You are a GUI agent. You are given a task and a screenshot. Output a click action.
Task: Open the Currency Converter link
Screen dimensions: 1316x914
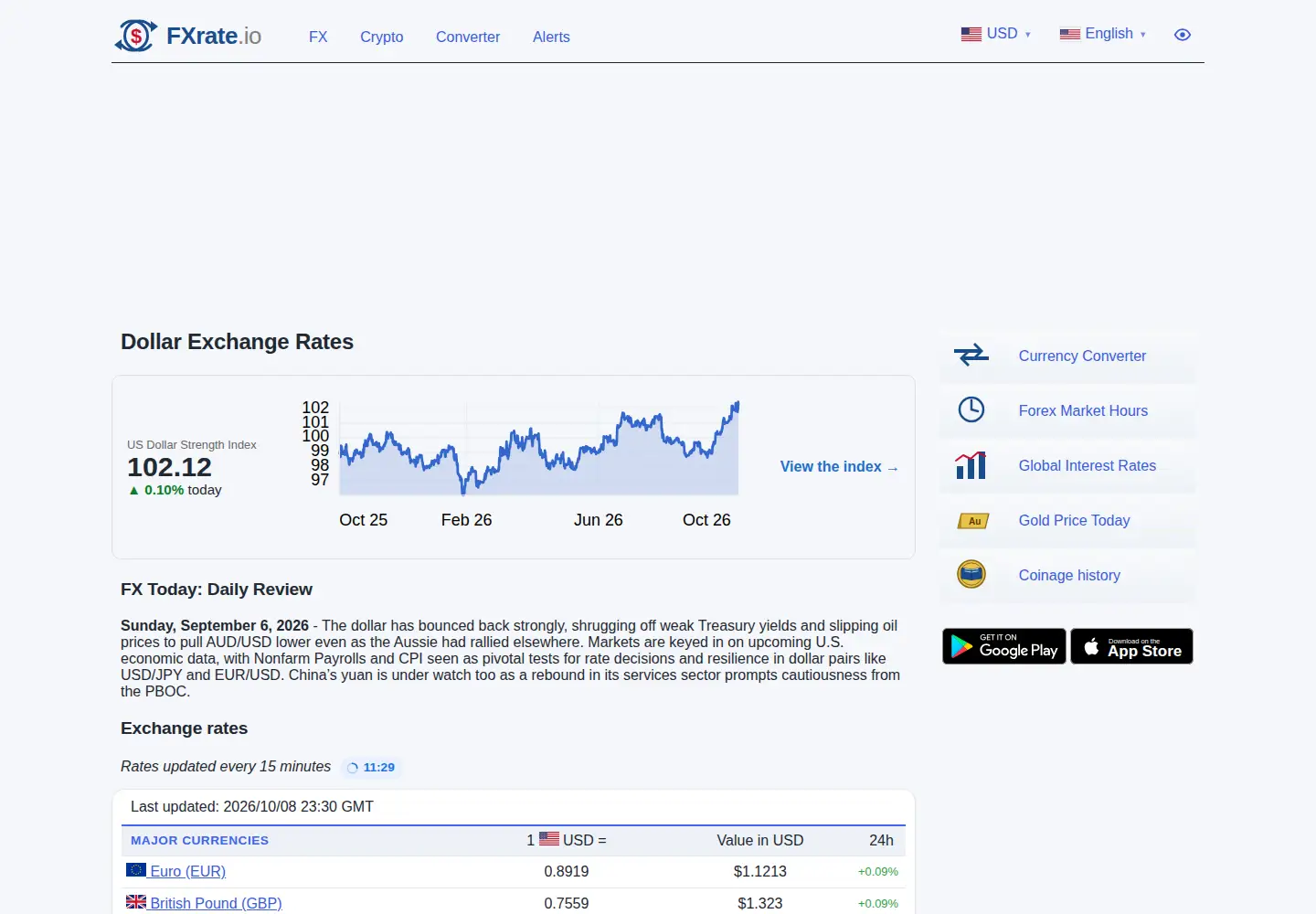1082,356
